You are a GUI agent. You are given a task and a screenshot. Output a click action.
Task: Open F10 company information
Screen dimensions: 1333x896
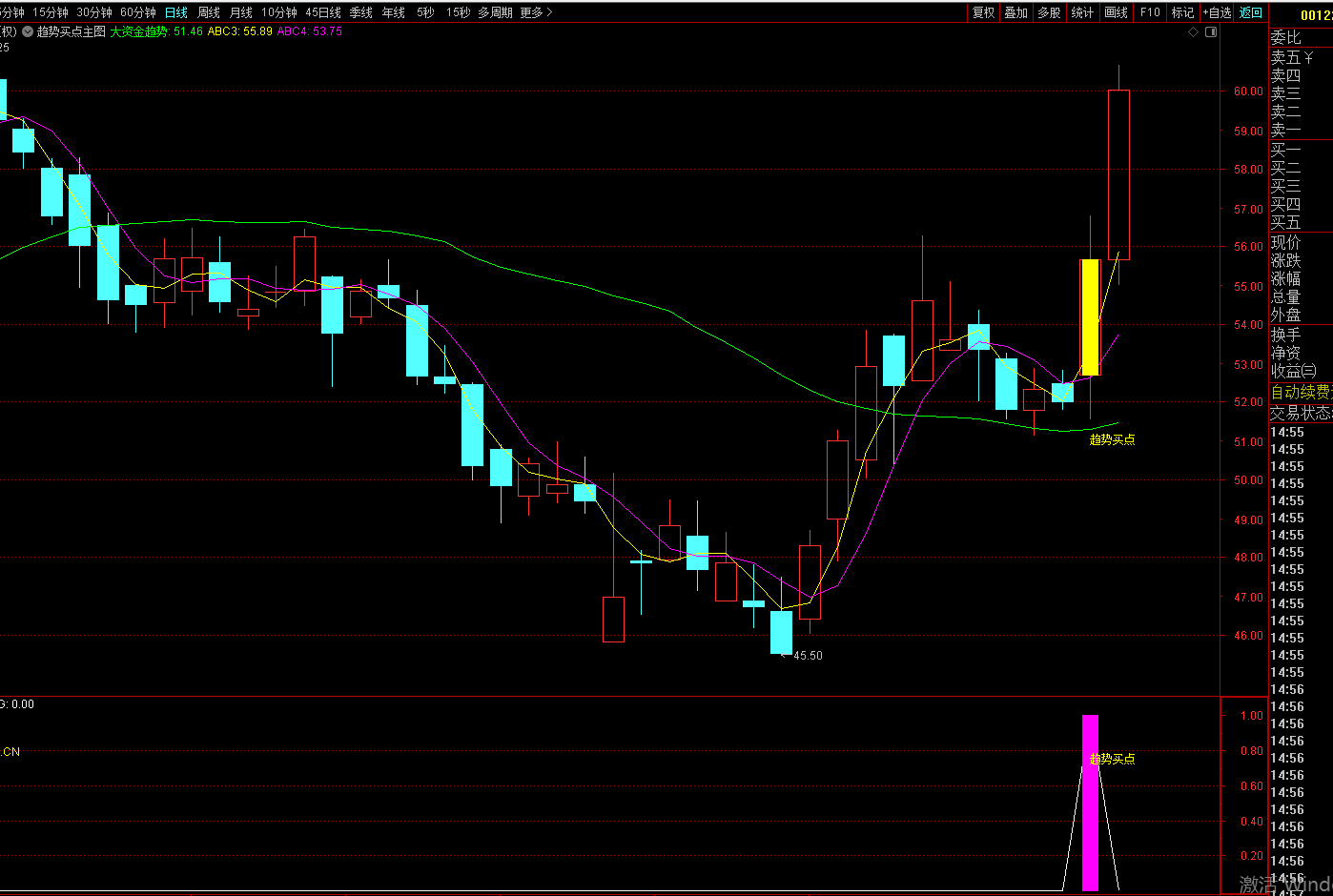(x=1150, y=12)
